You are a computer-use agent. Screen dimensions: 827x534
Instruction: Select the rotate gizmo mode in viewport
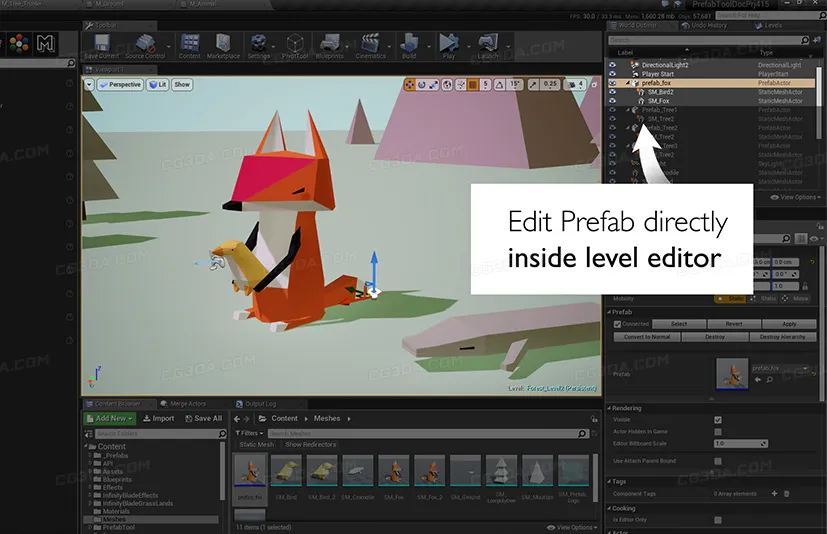[x=421, y=84]
